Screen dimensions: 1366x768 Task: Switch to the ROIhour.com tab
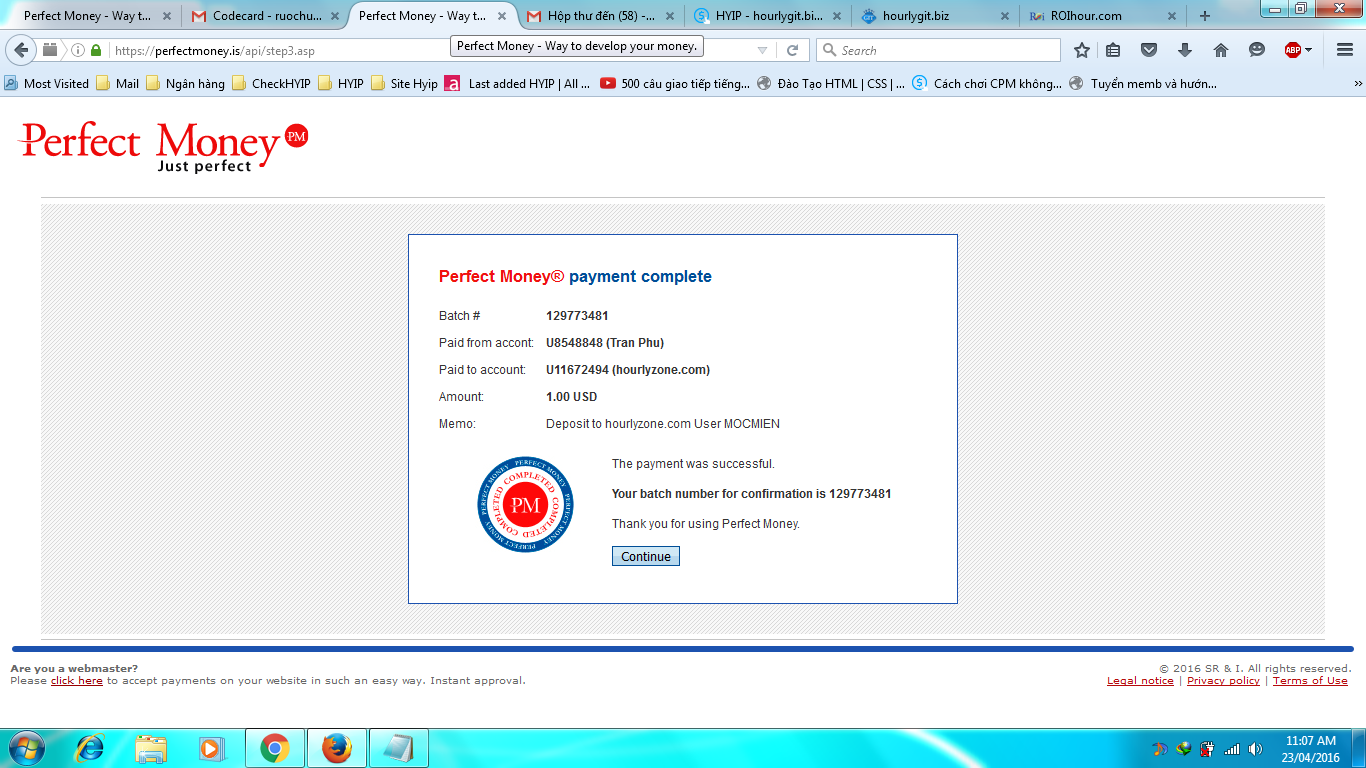(1105, 16)
